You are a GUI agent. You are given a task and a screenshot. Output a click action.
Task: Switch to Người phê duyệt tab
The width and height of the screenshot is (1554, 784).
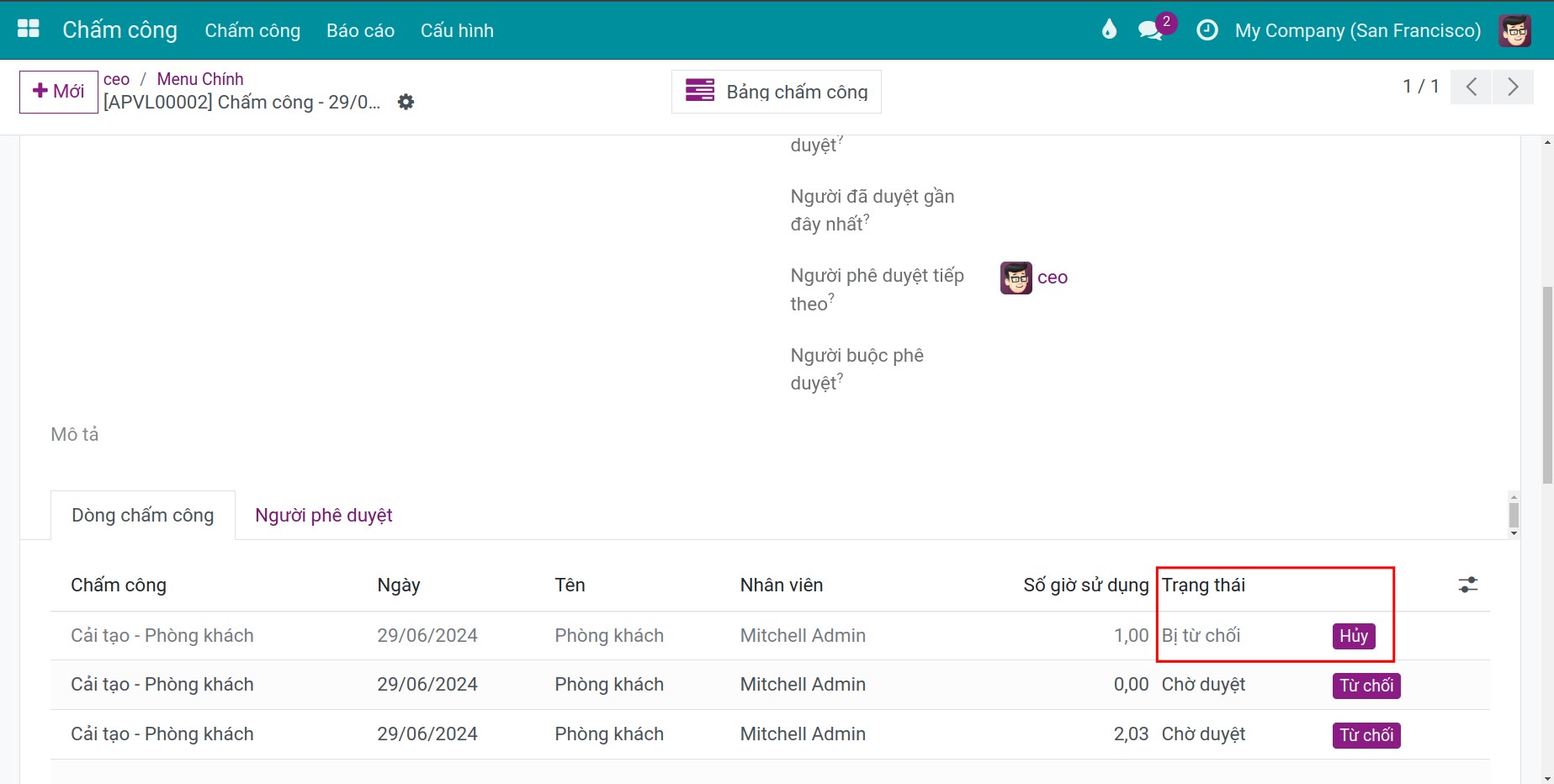click(x=324, y=515)
